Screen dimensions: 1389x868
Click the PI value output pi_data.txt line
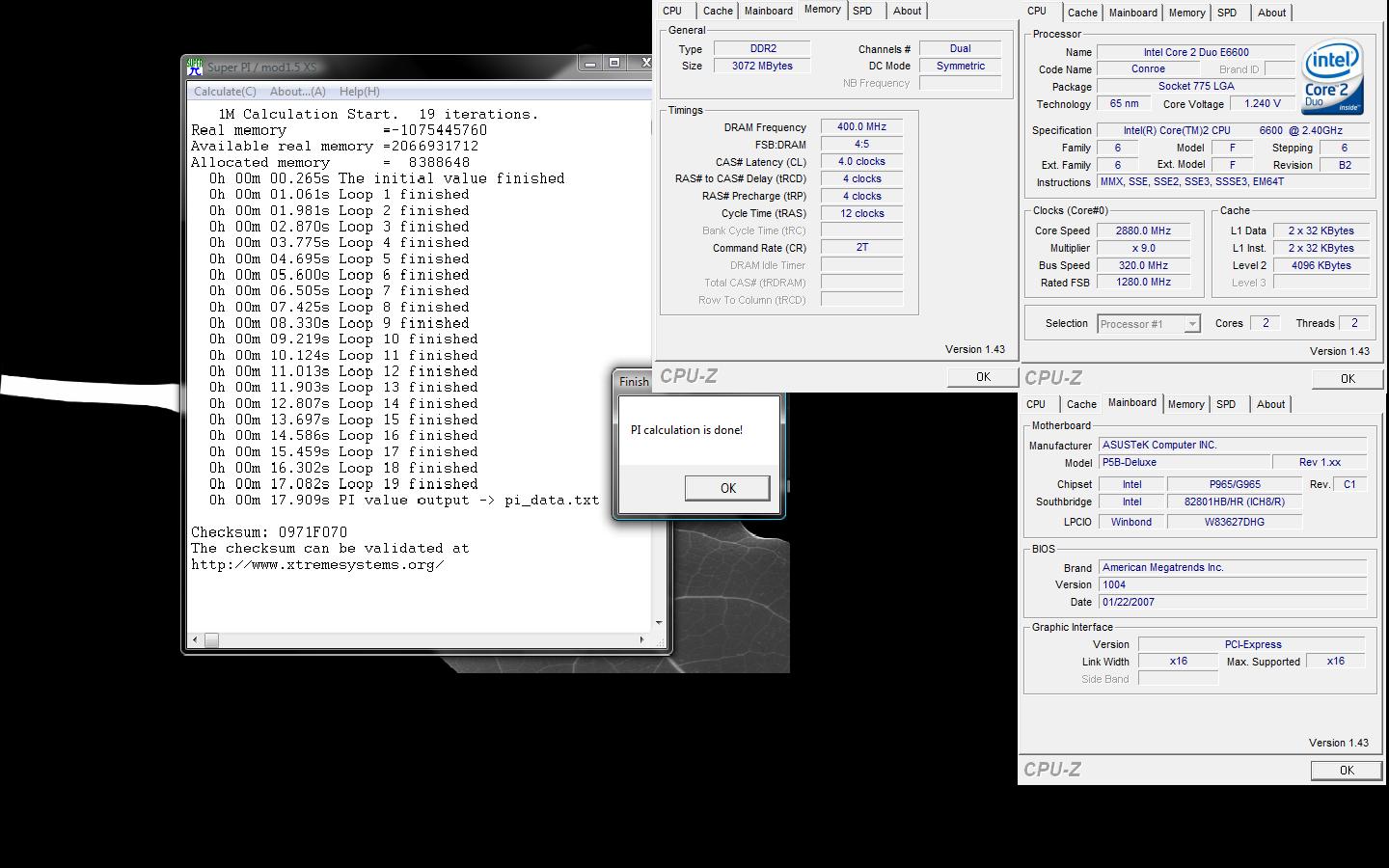[x=404, y=501]
